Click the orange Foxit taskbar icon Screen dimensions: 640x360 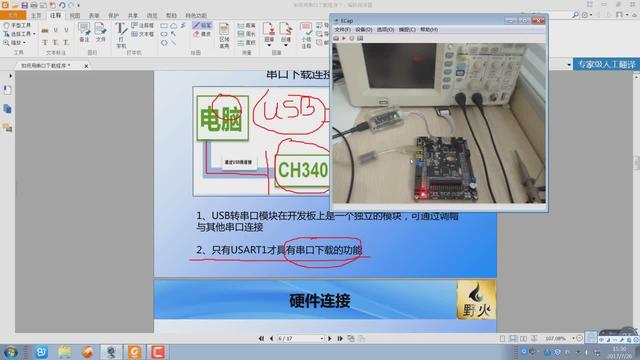[135, 351]
